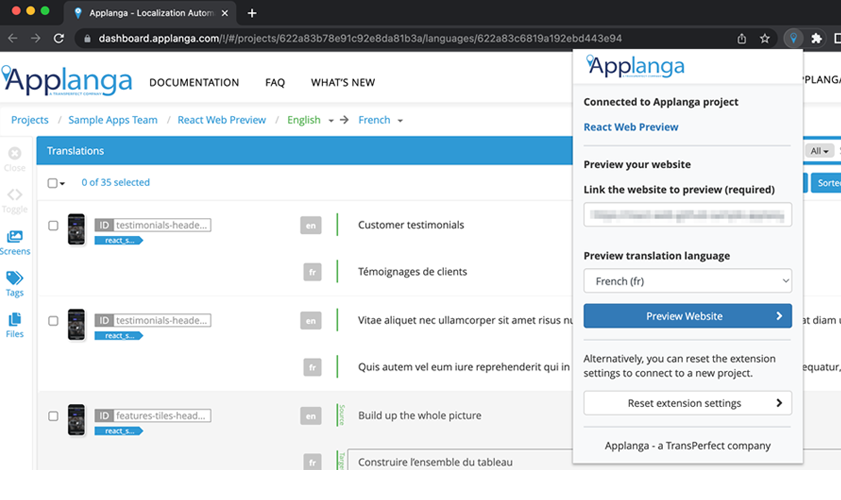
Task: Open the browser extensions puzzle icon
Action: (x=816, y=38)
